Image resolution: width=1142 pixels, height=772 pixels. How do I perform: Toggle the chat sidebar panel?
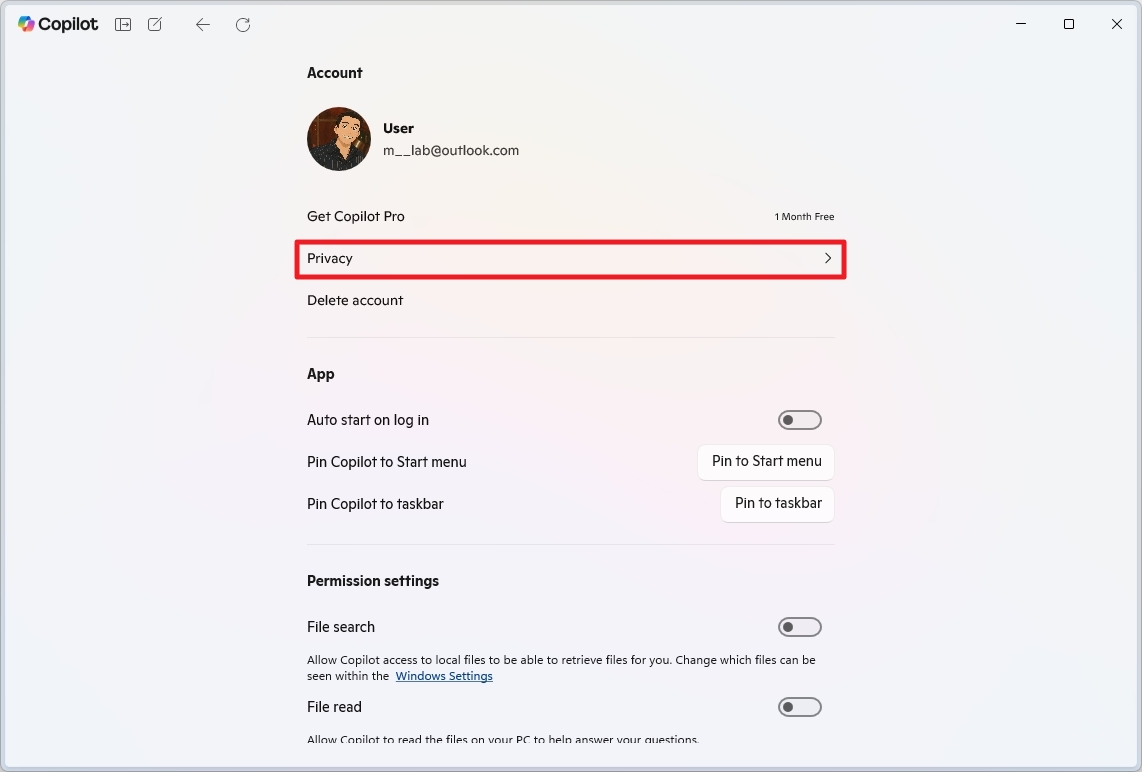pyautogui.click(x=122, y=24)
